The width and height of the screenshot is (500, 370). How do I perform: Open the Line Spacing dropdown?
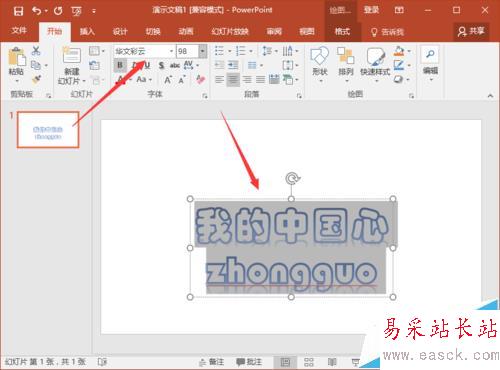coord(270,51)
